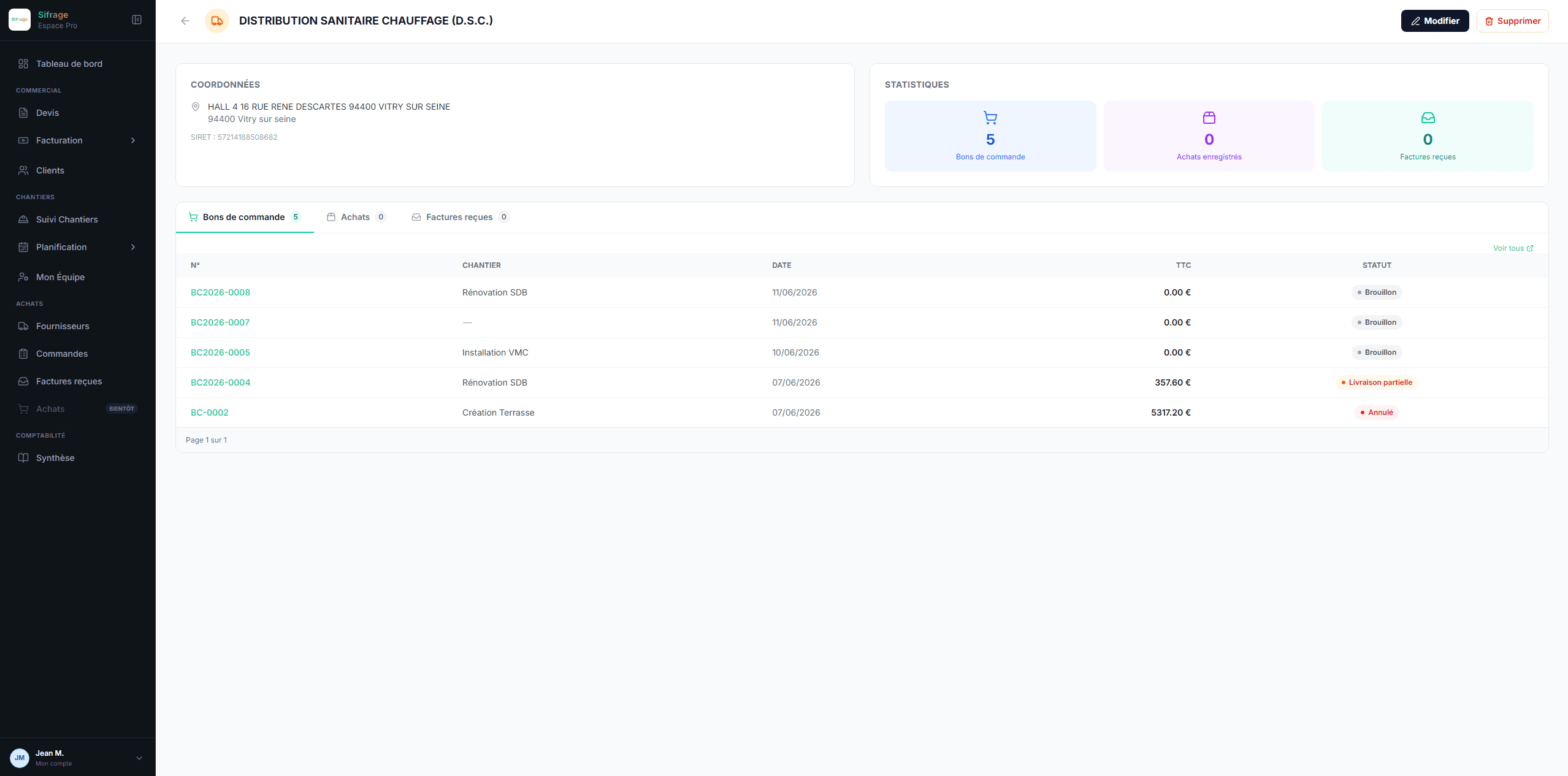Screen dimensions: 1568x776
Task: Click the BIENTÔT badge next to Achats
Action: [x=121, y=409]
